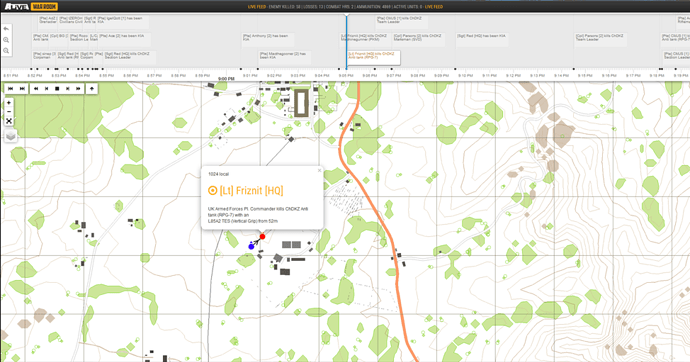The height and width of the screenshot is (362, 690).
Task: Stop the event playback
Action: pyautogui.click(x=57, y=89)
